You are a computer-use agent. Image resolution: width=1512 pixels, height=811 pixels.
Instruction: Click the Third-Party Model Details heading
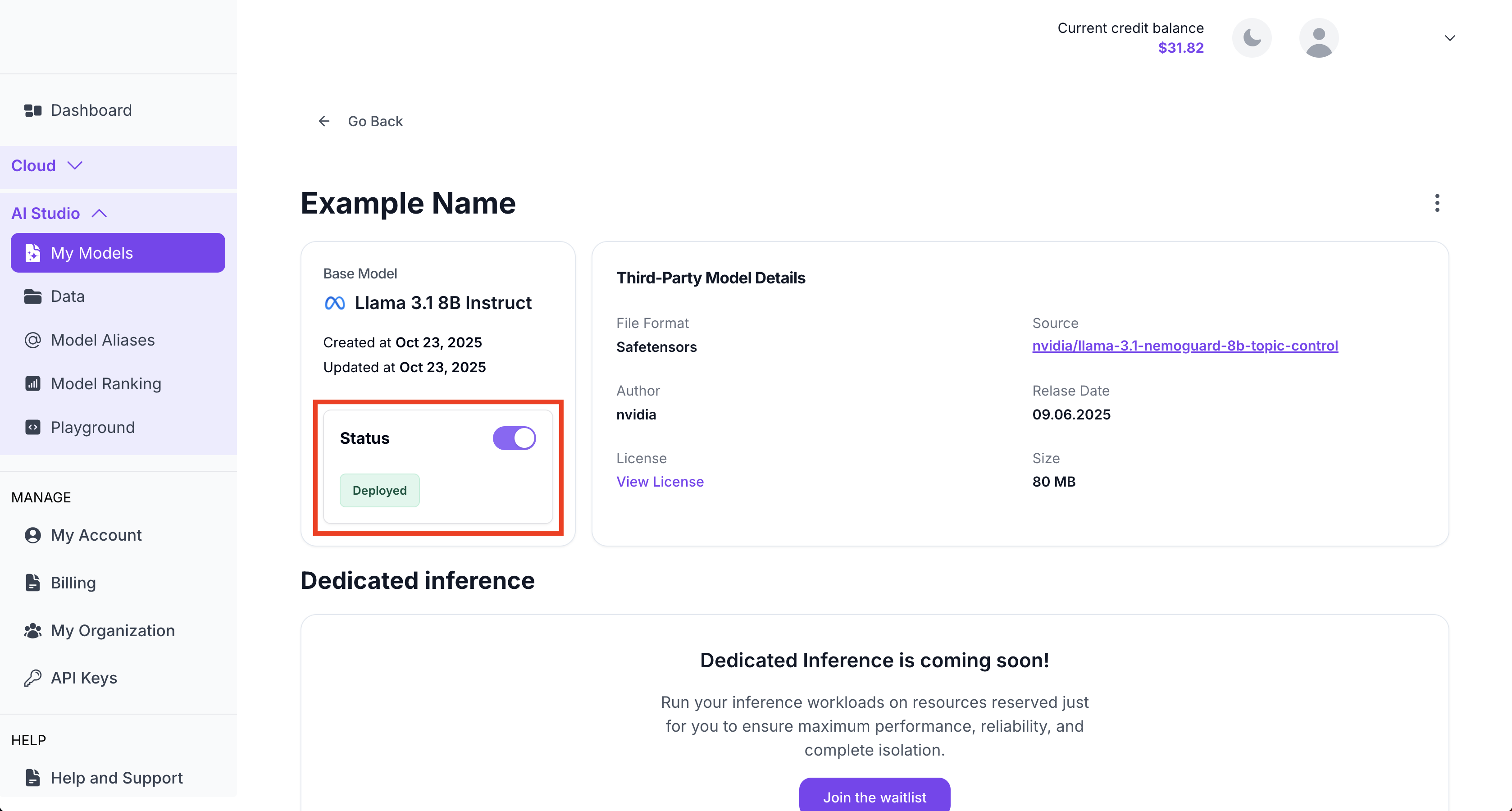(x=710, y=278)
